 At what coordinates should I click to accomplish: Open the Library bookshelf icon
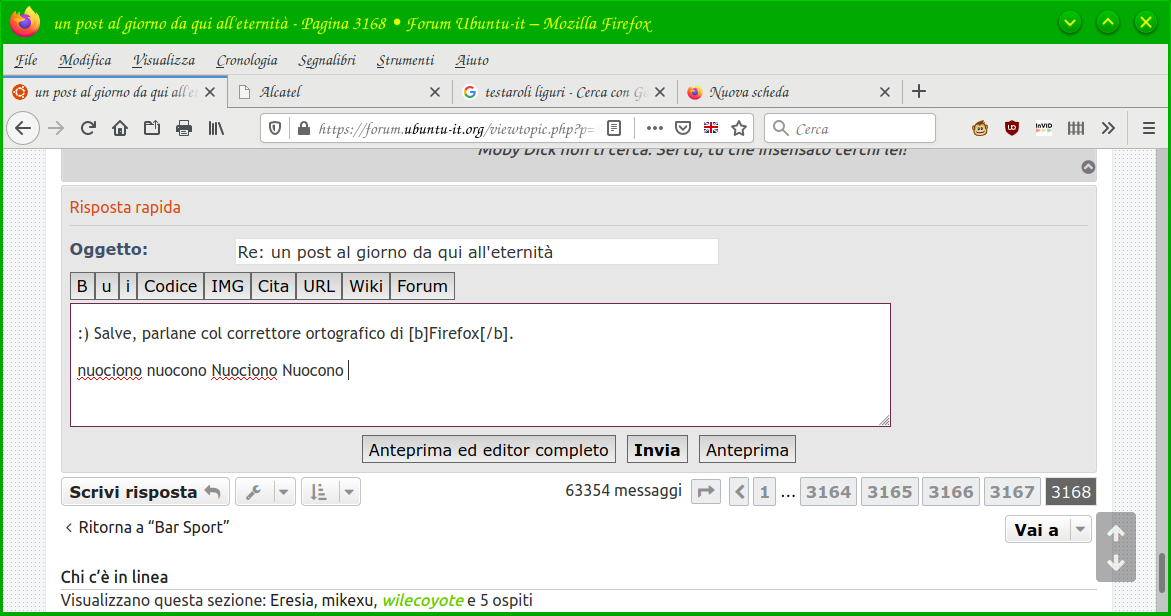coord(216,128)
